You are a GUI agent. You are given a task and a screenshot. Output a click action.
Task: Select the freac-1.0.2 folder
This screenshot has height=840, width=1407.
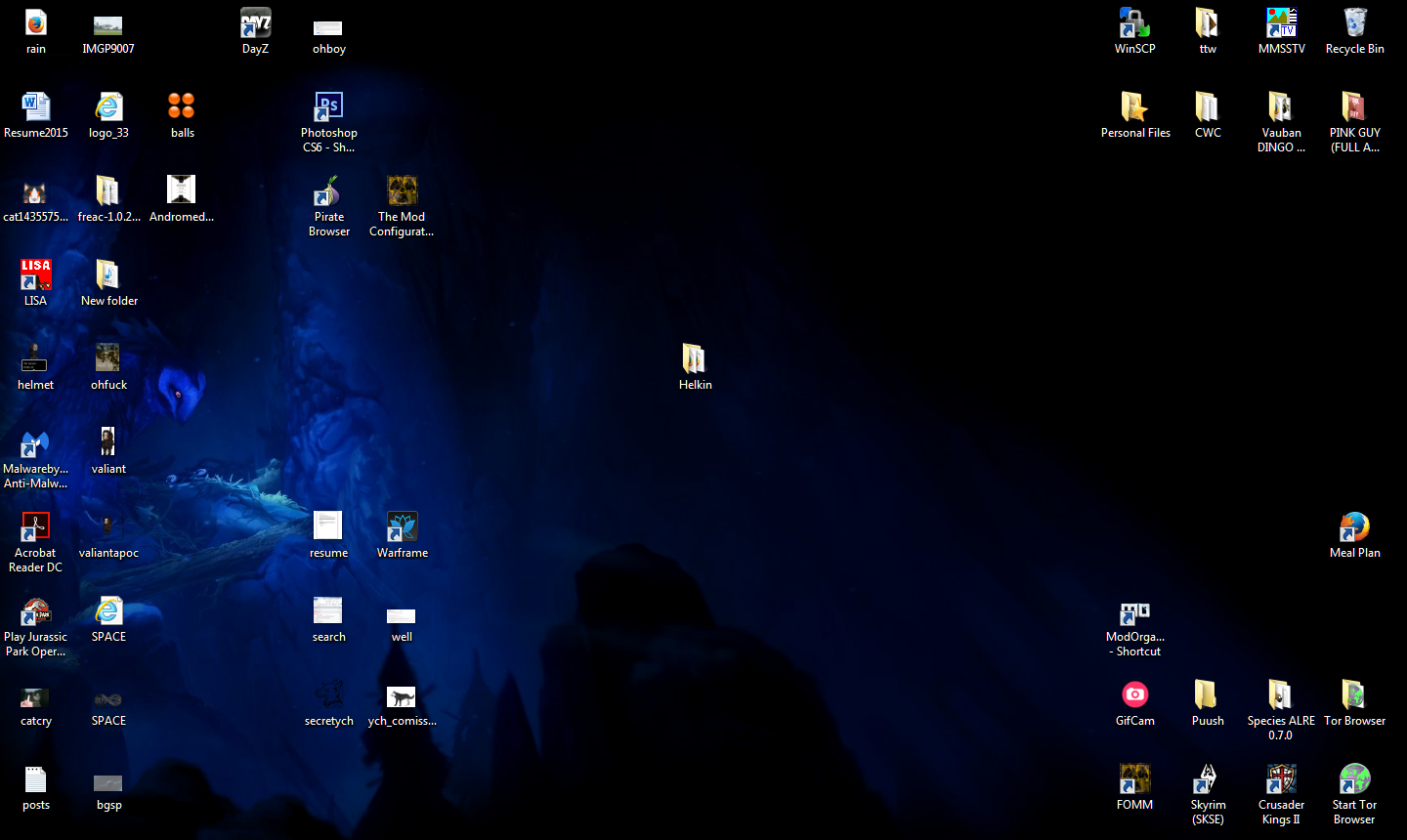(x=108, y=190)
